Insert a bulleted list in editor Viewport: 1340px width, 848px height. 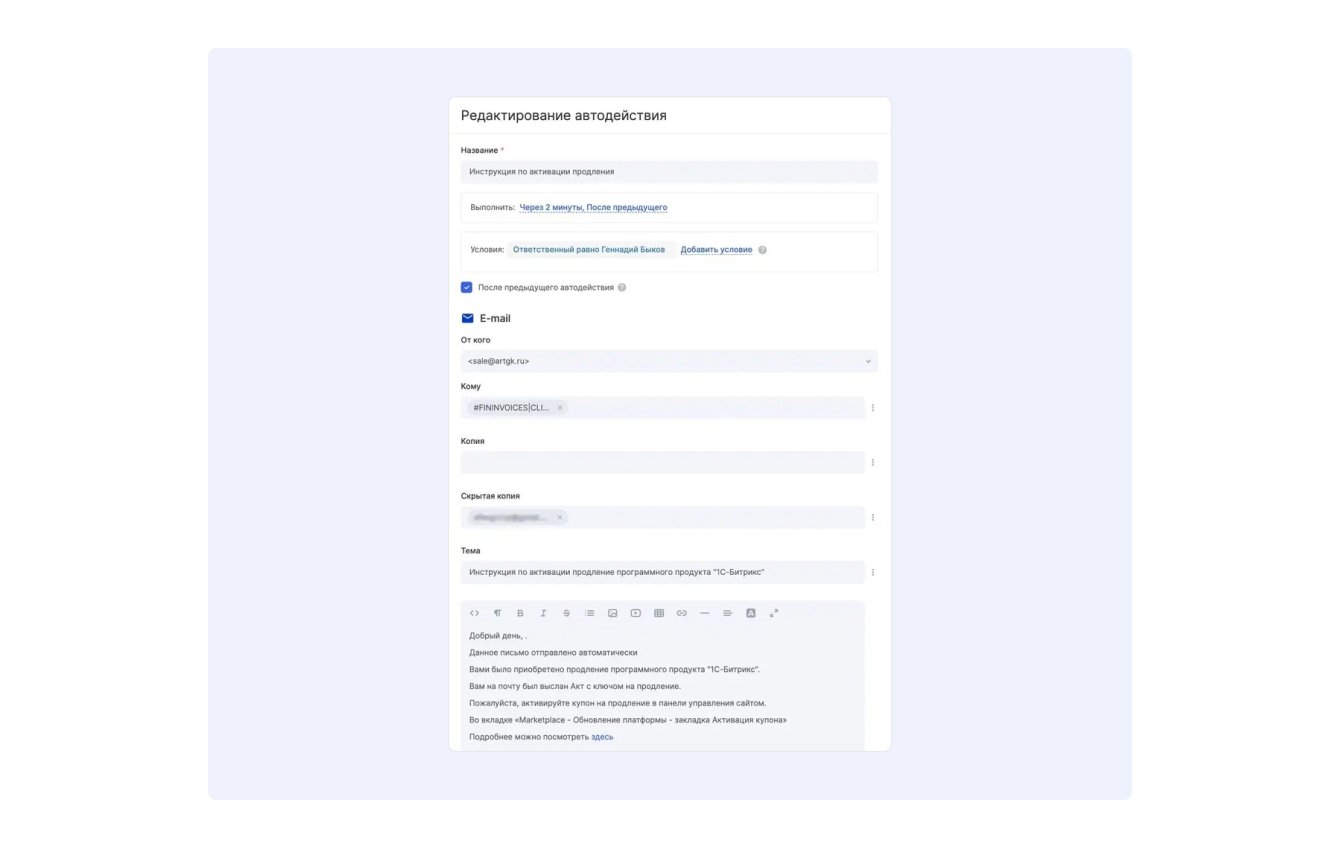(x=590, y=613)
